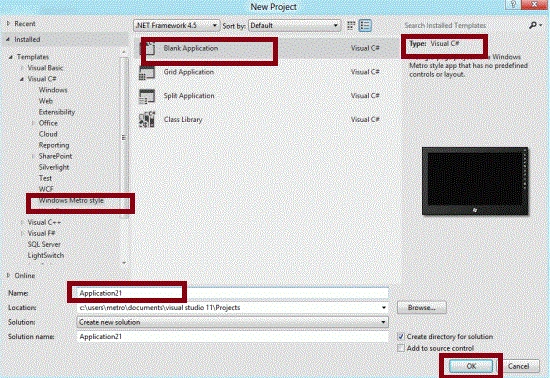550x378 pixels.
Task: Click the OK button
Action: [x=471, y=366]
